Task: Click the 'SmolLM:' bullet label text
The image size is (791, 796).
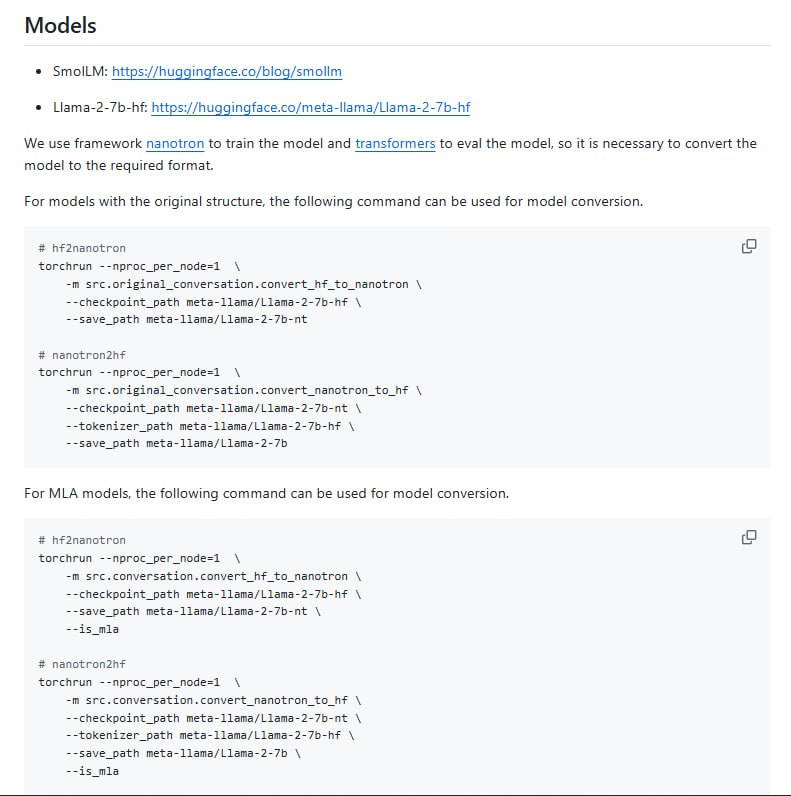Action: click(x=80, y=72)
